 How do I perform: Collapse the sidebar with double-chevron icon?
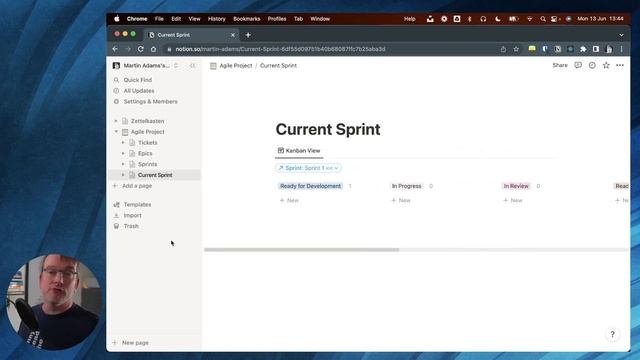coord(193,66)
